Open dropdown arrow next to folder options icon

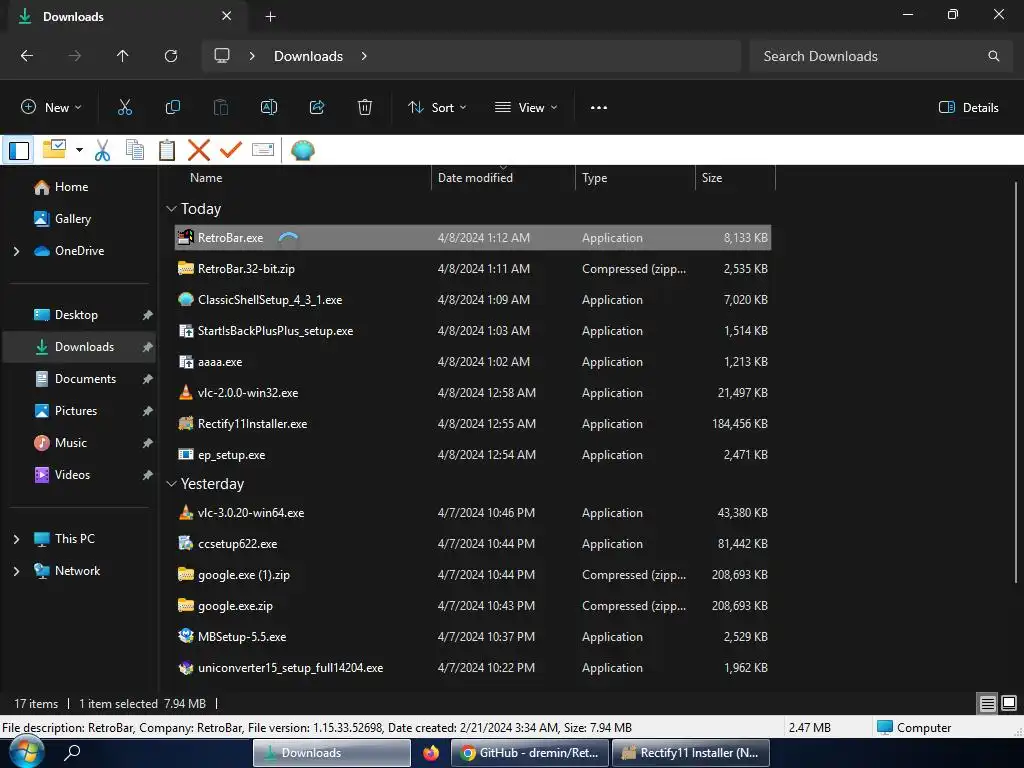coord(79,150)
